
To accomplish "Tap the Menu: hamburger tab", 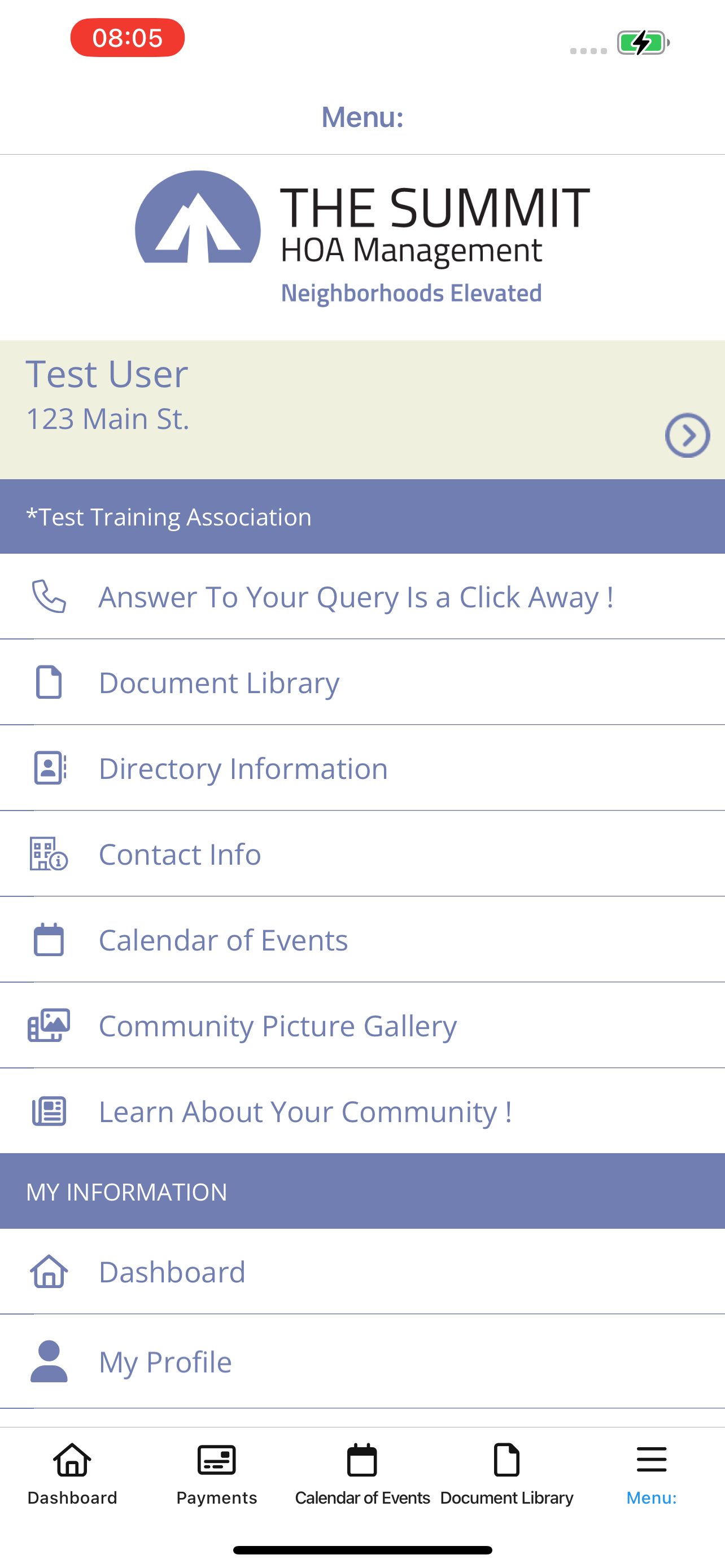I will tap(652, 1474).
